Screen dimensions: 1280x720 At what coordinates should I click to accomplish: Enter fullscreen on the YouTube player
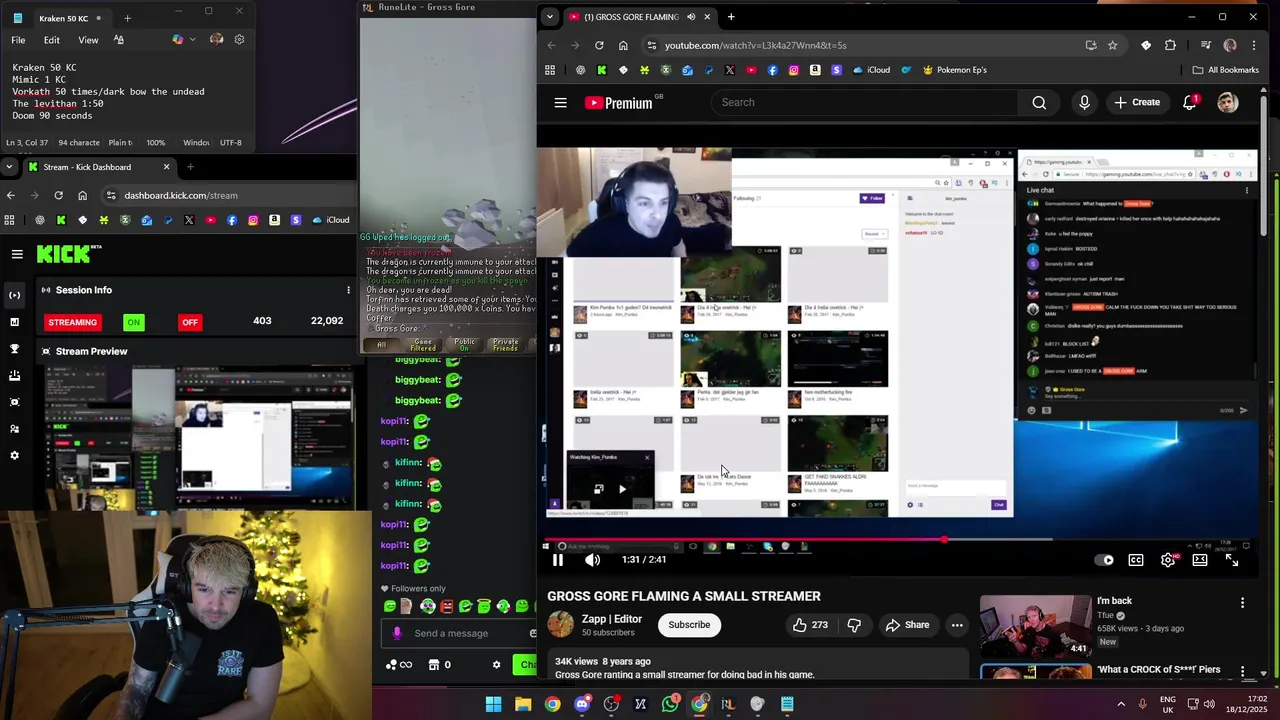pos(1232,560)
